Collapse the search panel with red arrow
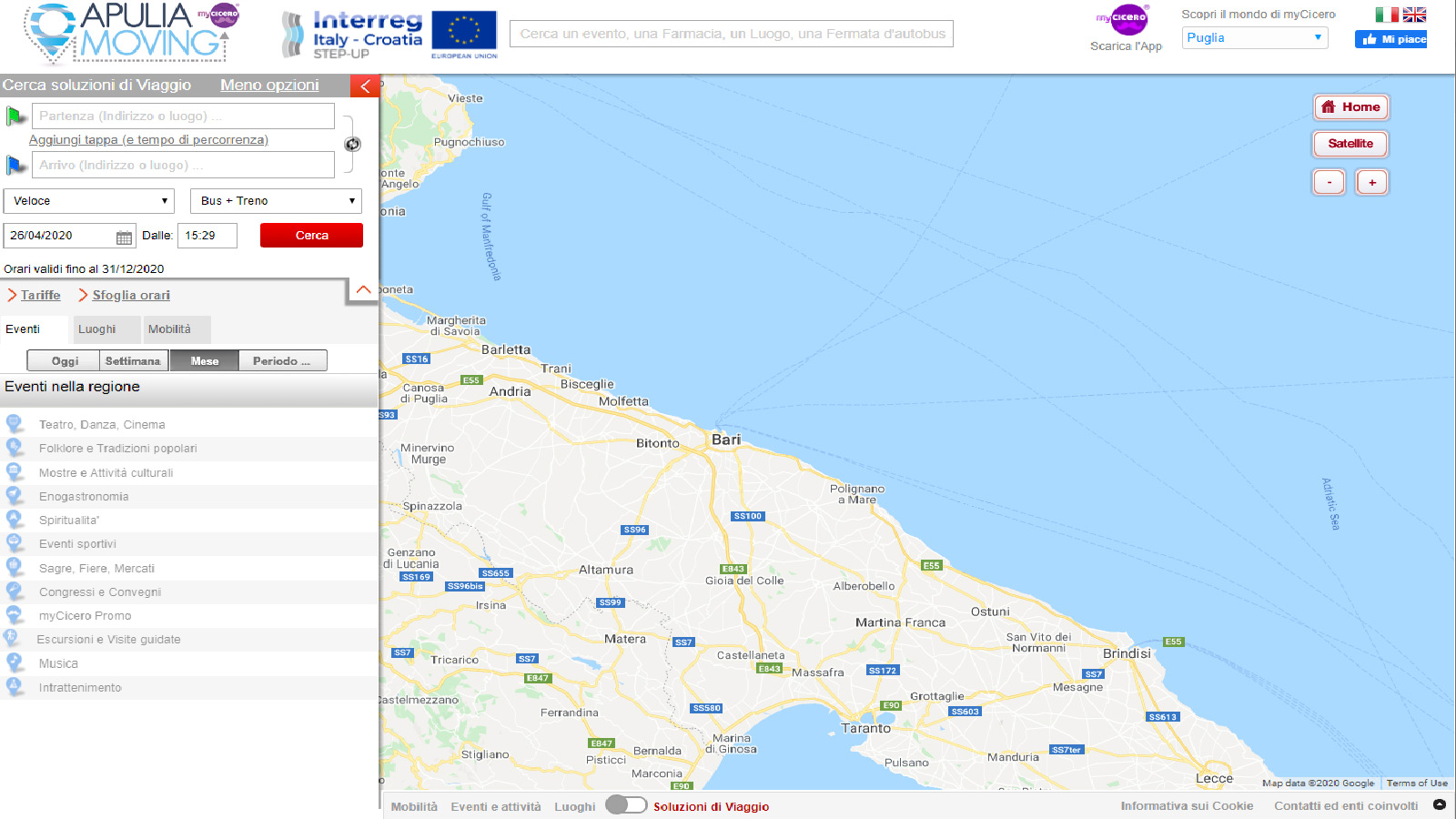The height and width of the screenshot is (819, 1456). point(365,86)
